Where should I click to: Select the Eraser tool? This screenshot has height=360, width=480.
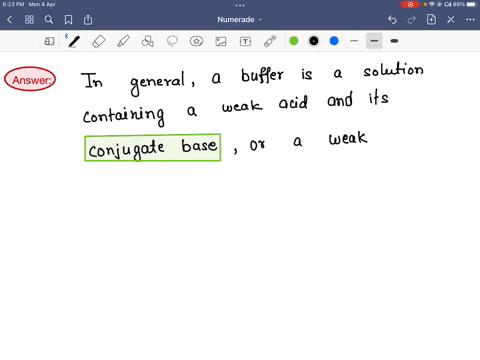[x=99, y=41]
